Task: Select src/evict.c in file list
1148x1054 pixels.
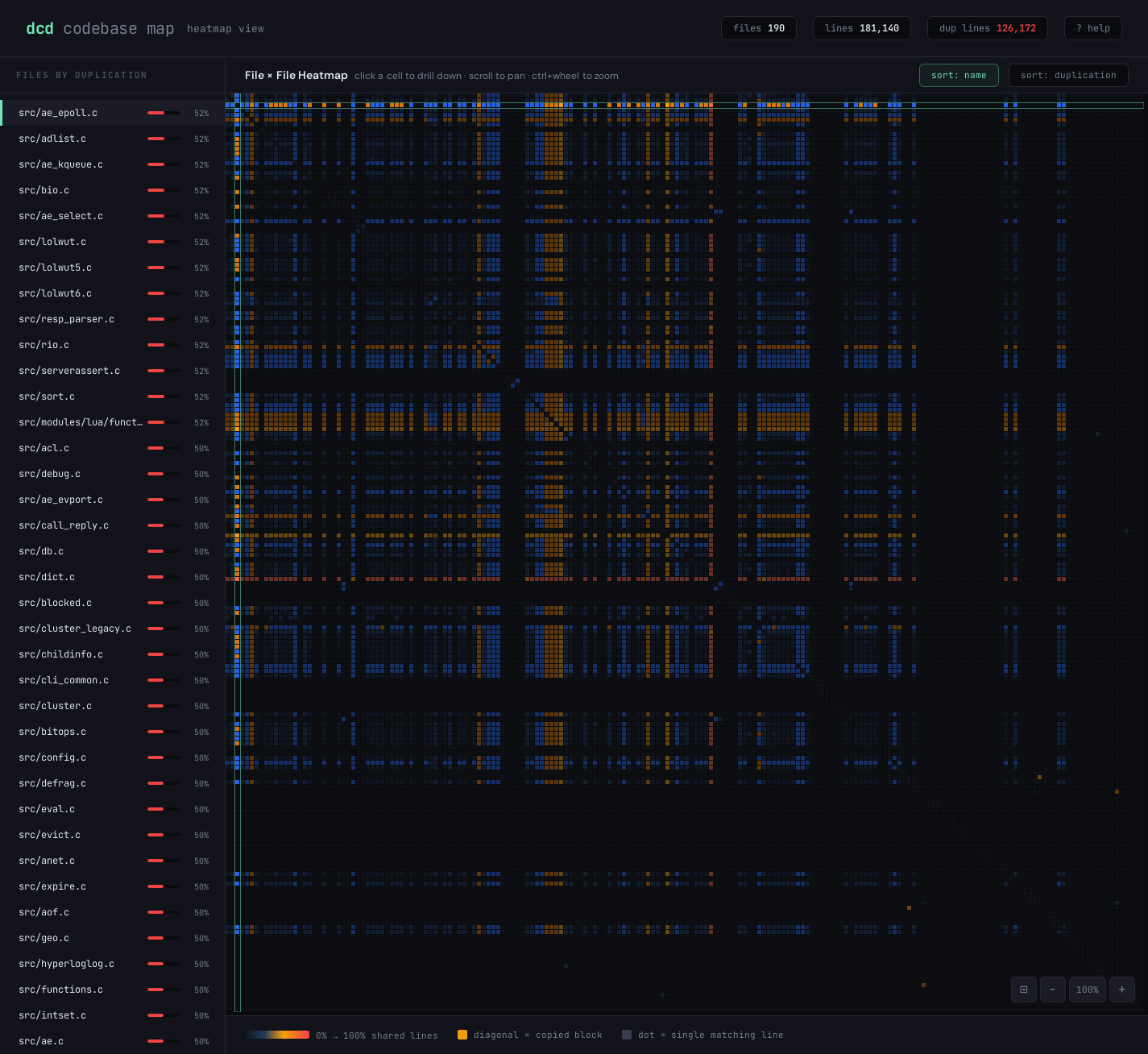Action: point(113,835)
